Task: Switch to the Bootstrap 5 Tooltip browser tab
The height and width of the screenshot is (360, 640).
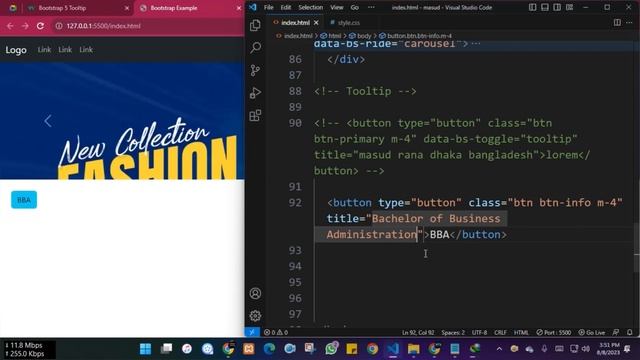Action: pyautogui.click(x=79, y=8)
